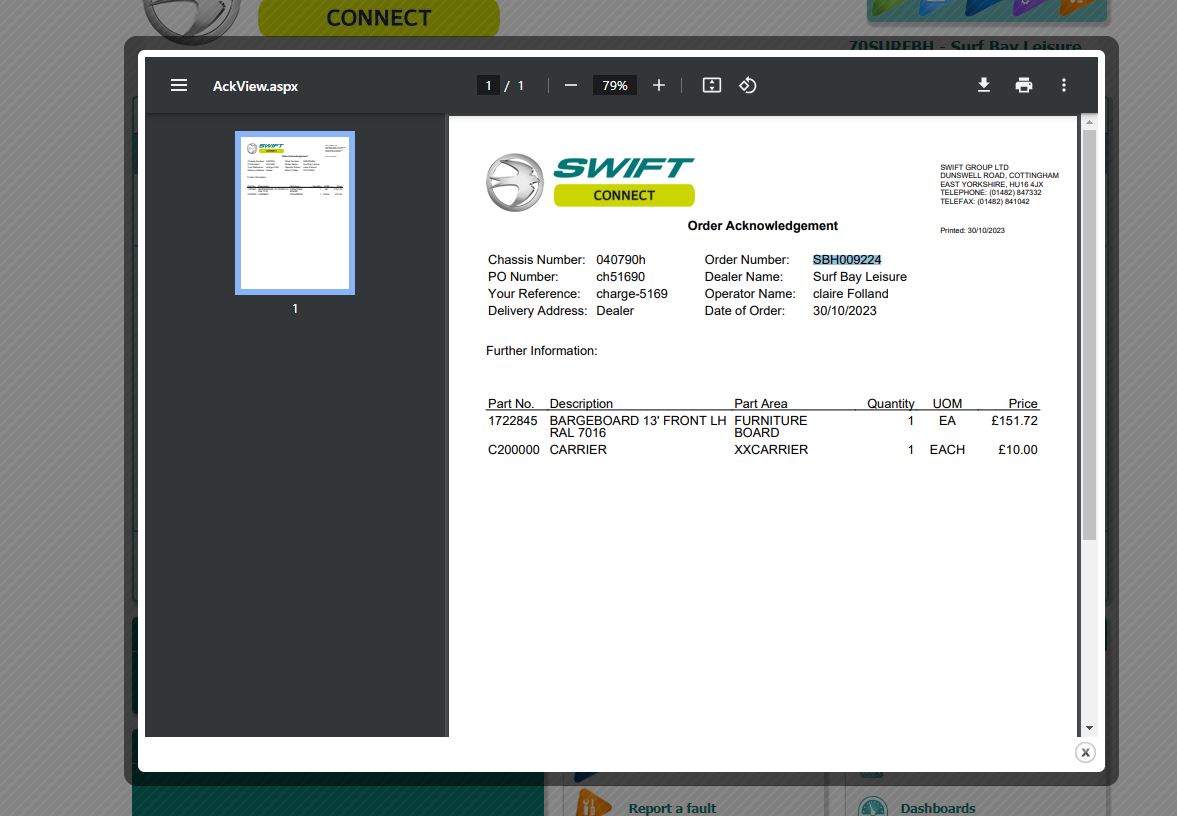Image resolution: width=1177 pixels, height=816 pixels.
Task: Open the PDF more actions menu
Action: click(x=1064, y=86)
